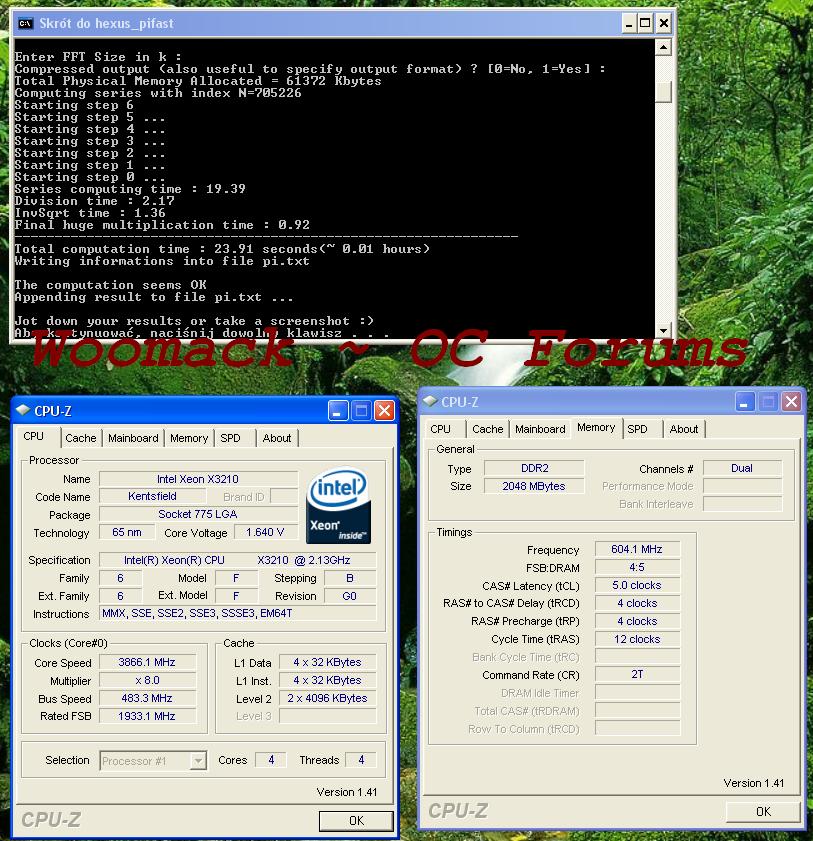Click the console vertical scrollbar thumb
The height and width of the screenshot is (841, 813).
click(x=663, y=92)
